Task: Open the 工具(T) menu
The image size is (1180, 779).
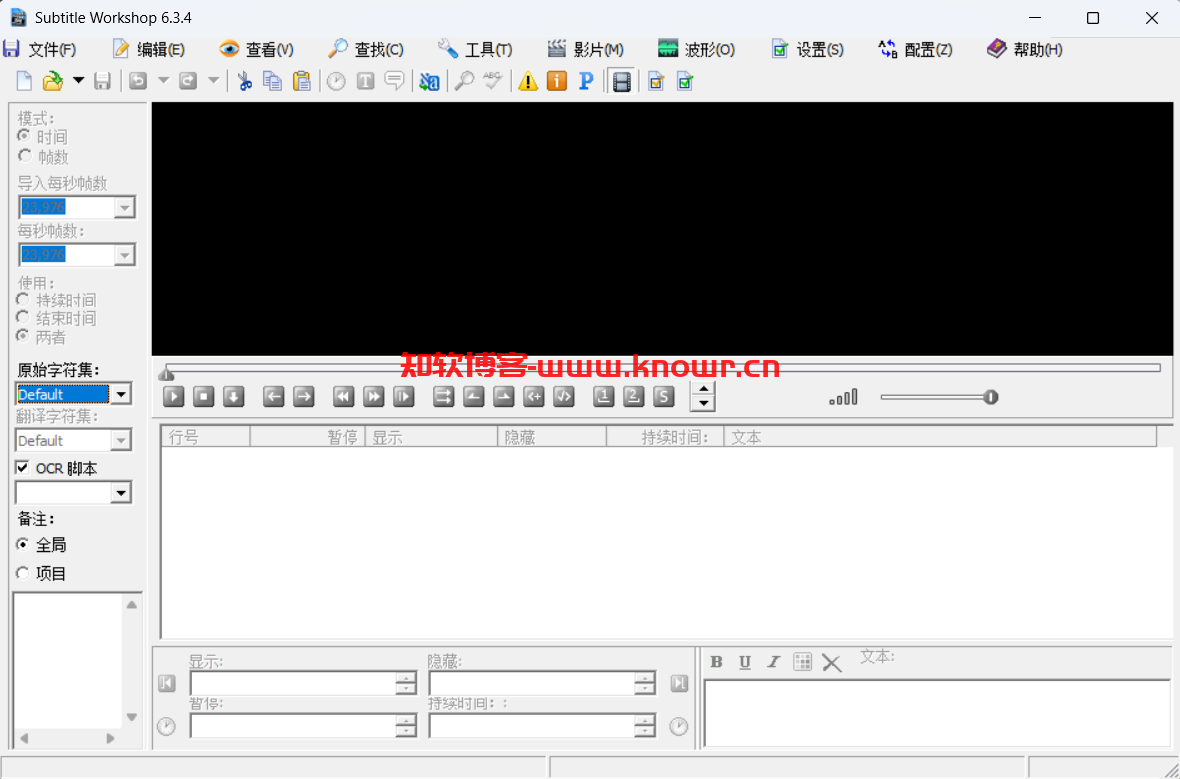Action: point(476,50)
